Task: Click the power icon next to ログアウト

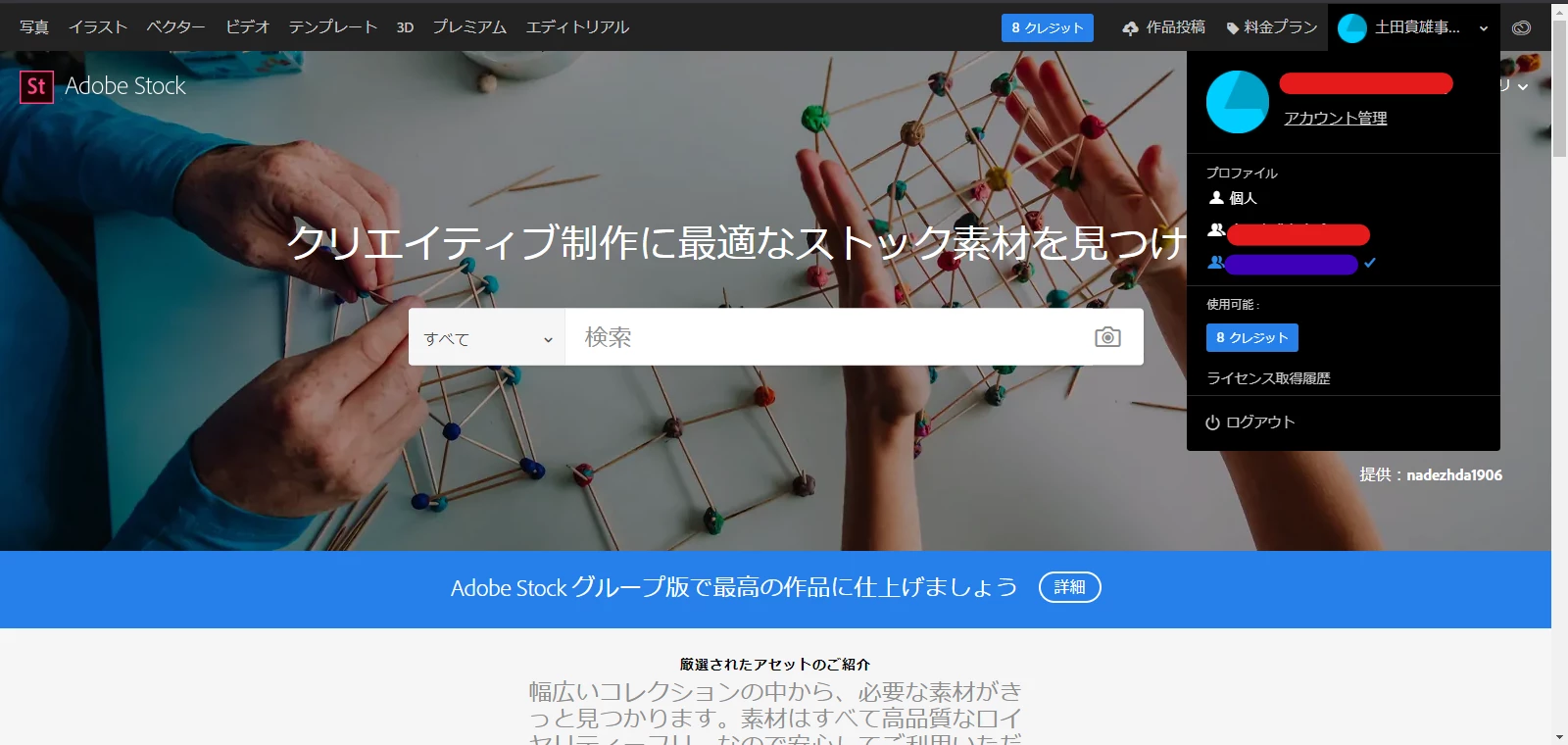Action: click(x=1212, y=422)
